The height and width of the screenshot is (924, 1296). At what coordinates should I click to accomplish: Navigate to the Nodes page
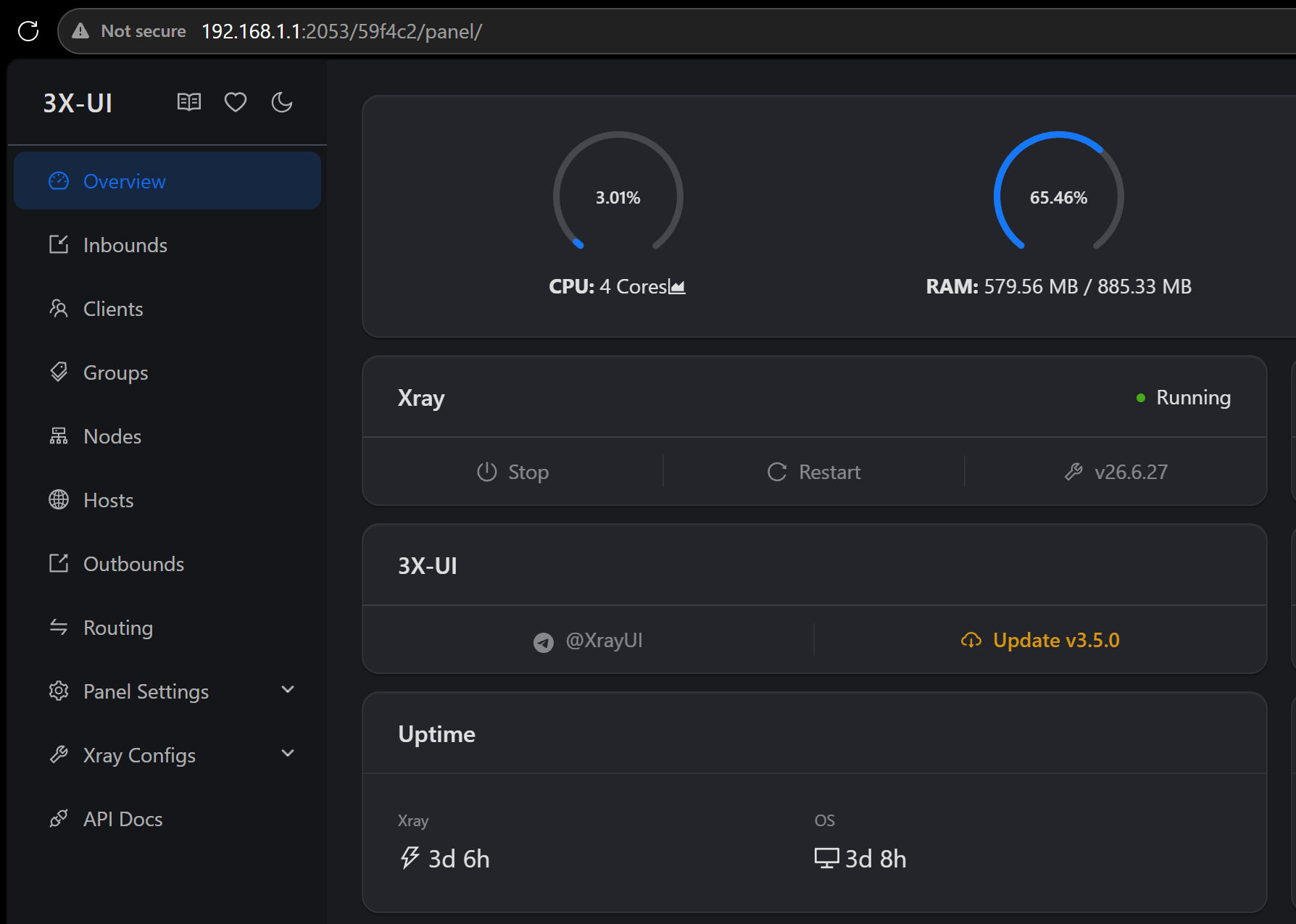coord(167,436)
